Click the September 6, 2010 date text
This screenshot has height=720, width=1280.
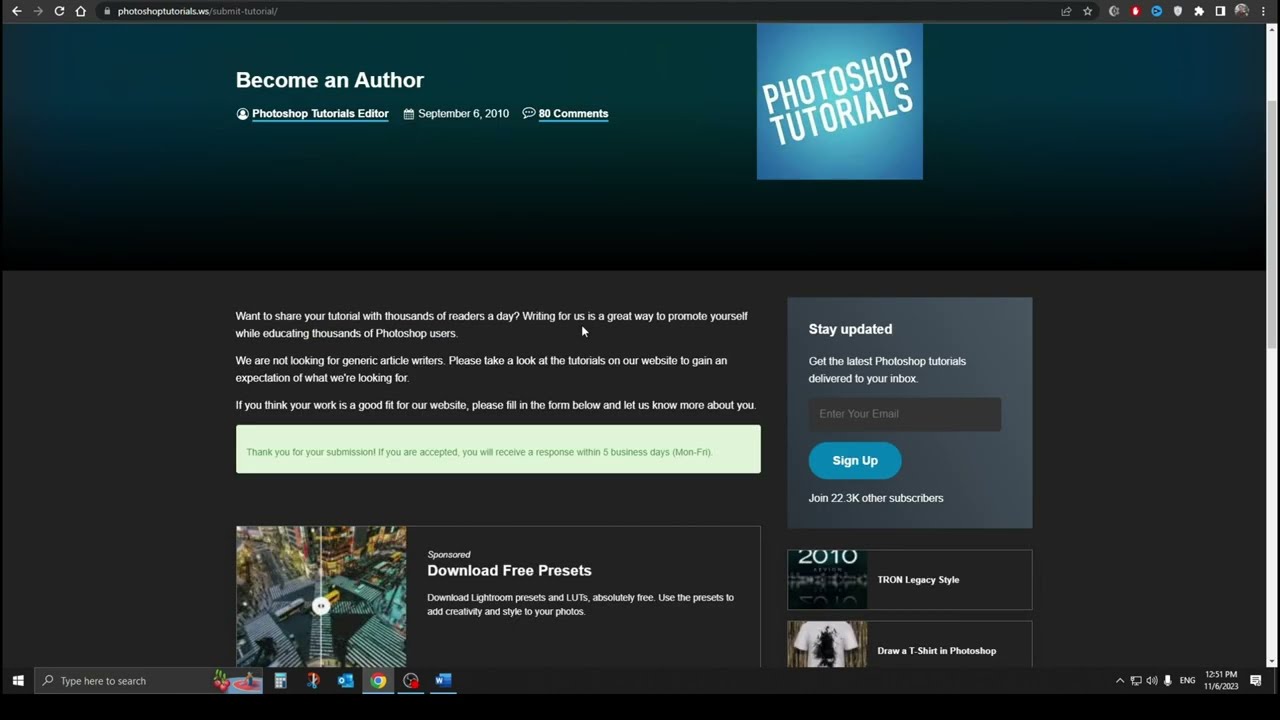pos(463,114)
